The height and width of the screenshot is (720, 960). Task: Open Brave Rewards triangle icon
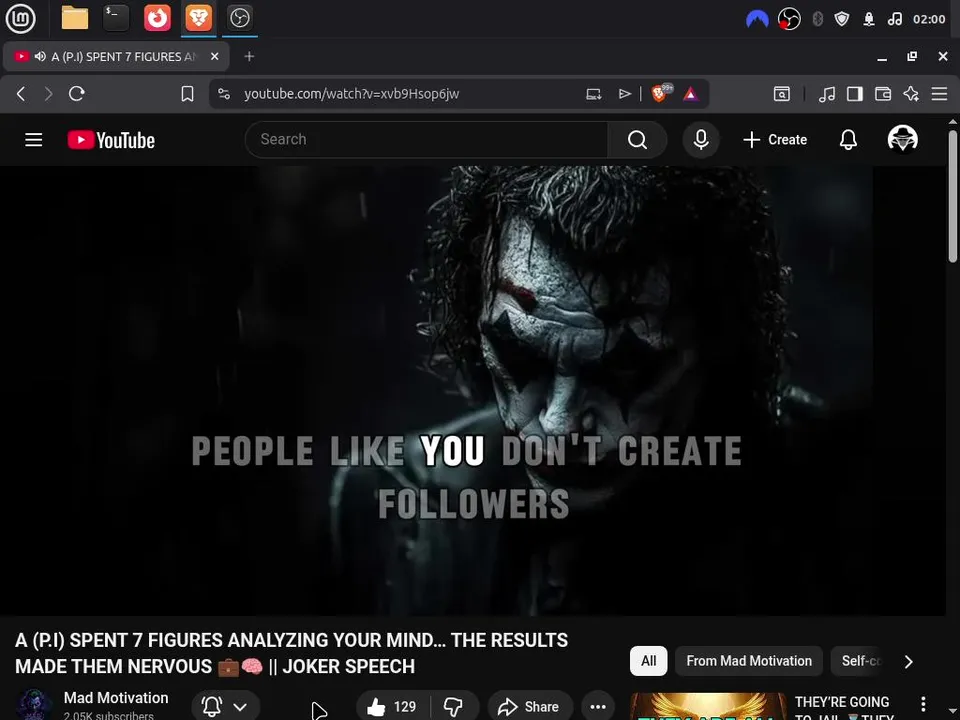(x=691, y=94)
